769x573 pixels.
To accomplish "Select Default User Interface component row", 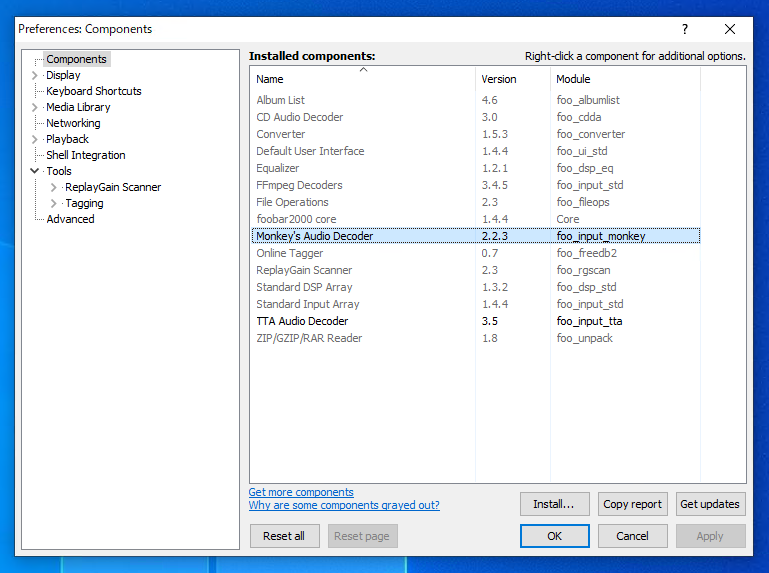I will coord(475,151).
